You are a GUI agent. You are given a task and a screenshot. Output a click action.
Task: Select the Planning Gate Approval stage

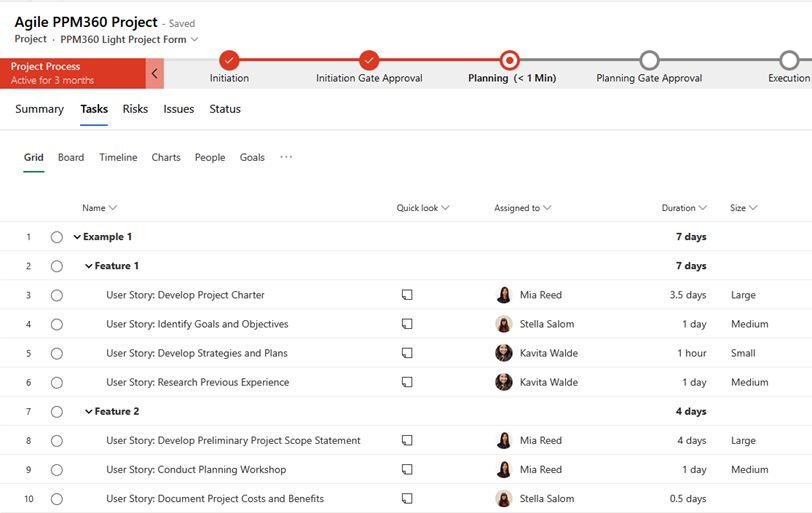[x=649, y=61]
